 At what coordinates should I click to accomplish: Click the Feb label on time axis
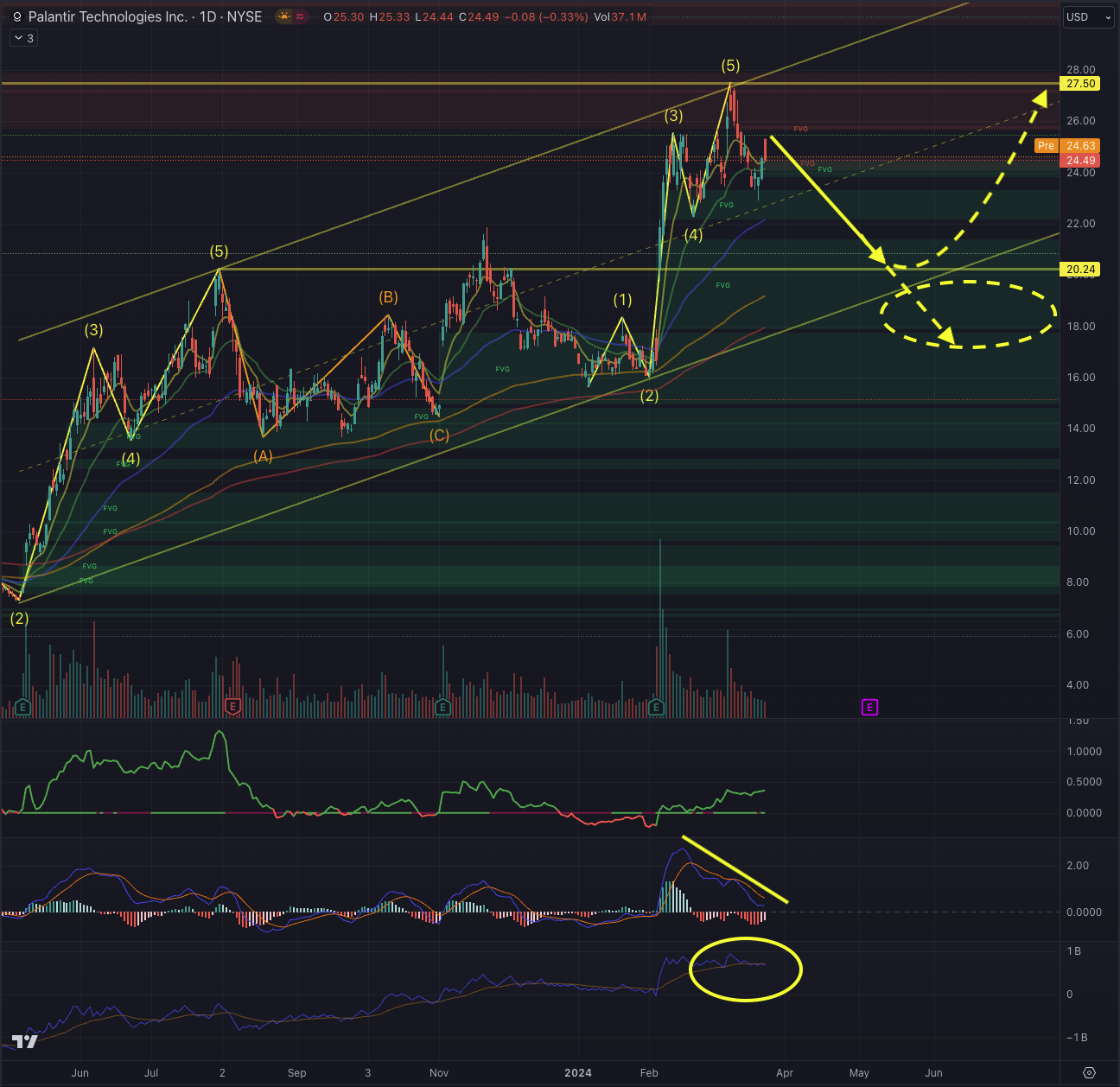pos(649,1073)
